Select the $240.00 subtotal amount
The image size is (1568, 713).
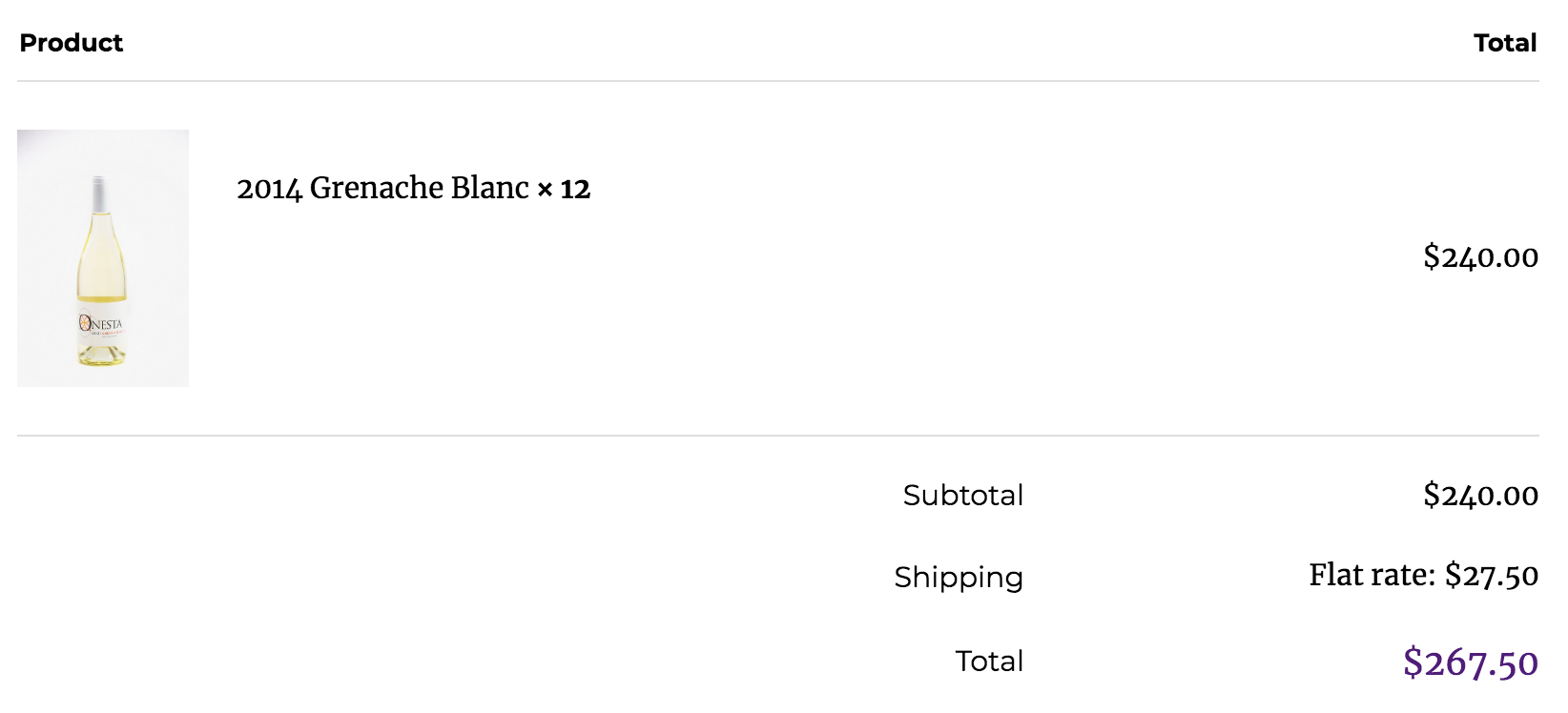pos(1480,495)
